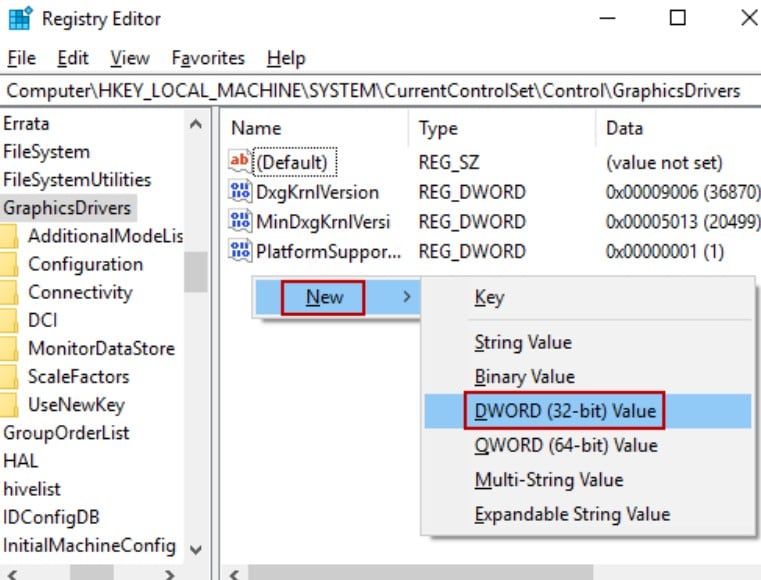Click the values pane horizontal scrollbar thumb
The width and height of the screenshot is (761, 580).
tap(421, 574)
